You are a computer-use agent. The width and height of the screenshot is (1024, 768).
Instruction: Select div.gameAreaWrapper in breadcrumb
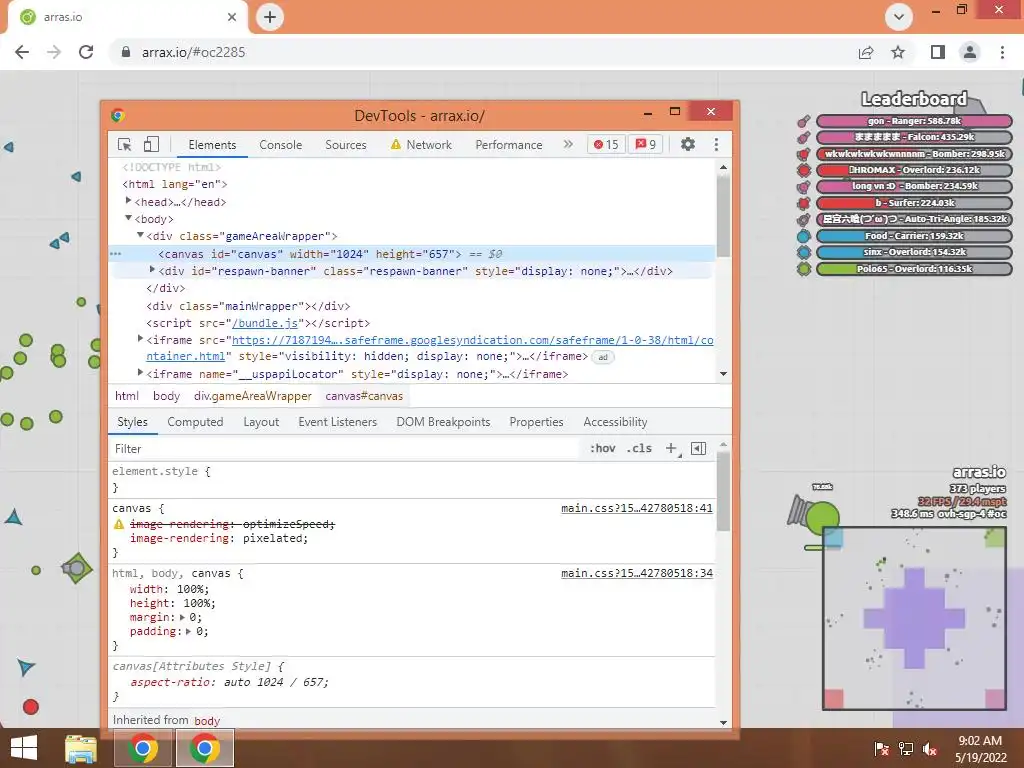point(253,396)
